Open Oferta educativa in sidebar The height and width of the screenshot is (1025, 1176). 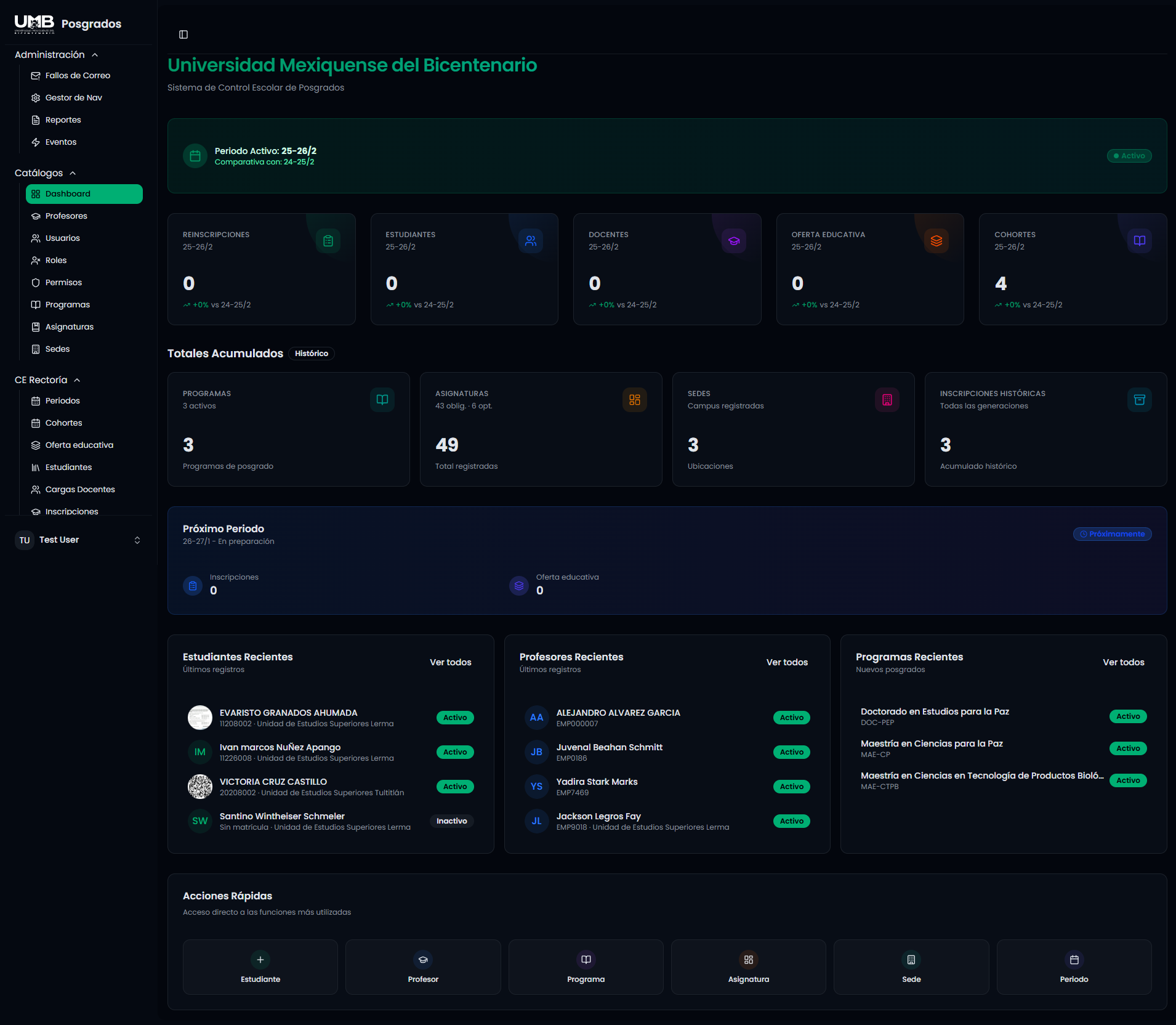tap(84, 445)
